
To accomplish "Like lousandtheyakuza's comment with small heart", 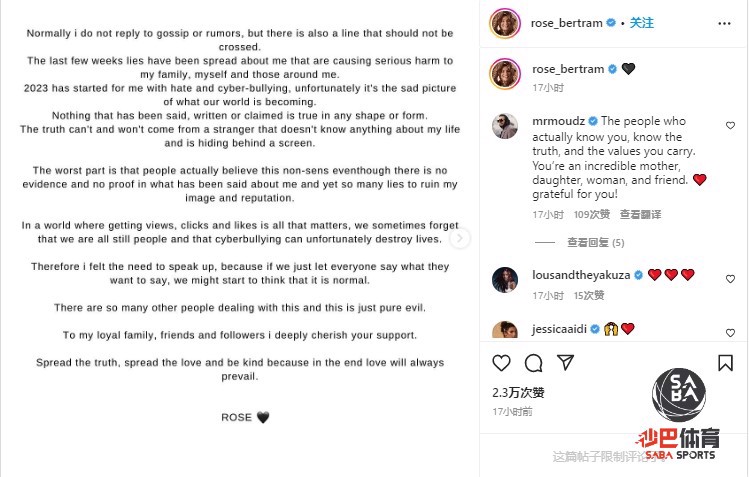I will pyautogui.click(x=727, y=275).
